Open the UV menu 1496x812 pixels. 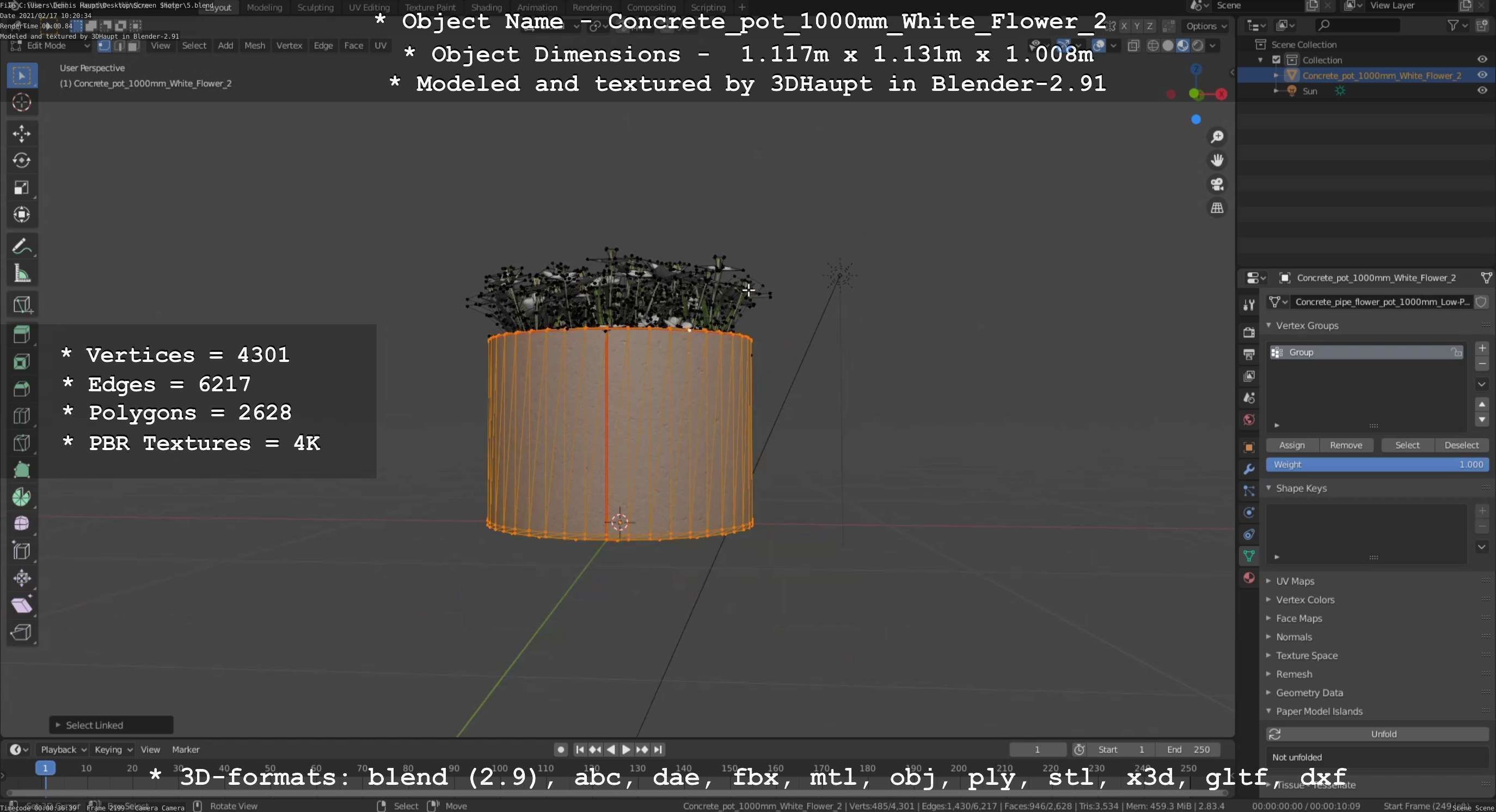(x=381, y=46)
